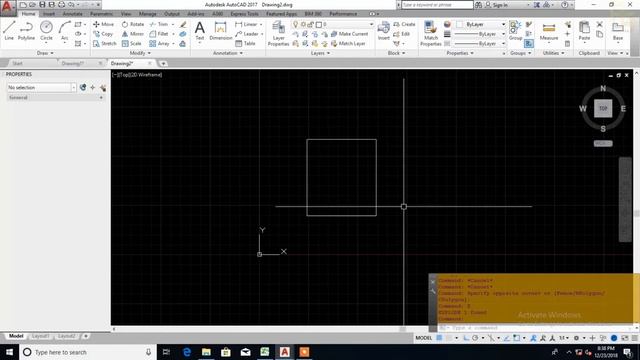The image size is (640, 360).
Task: Switch to the View ribbon tab
Action: [x=126, y=14]
